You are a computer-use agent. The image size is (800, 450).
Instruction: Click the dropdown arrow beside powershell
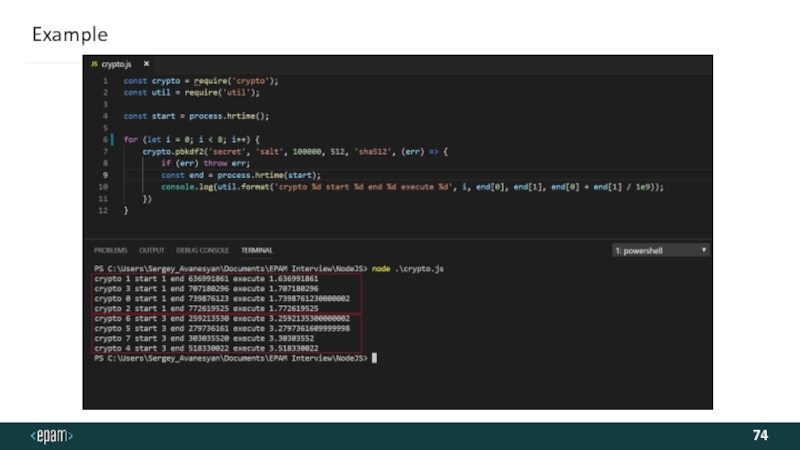coord(704,250)
